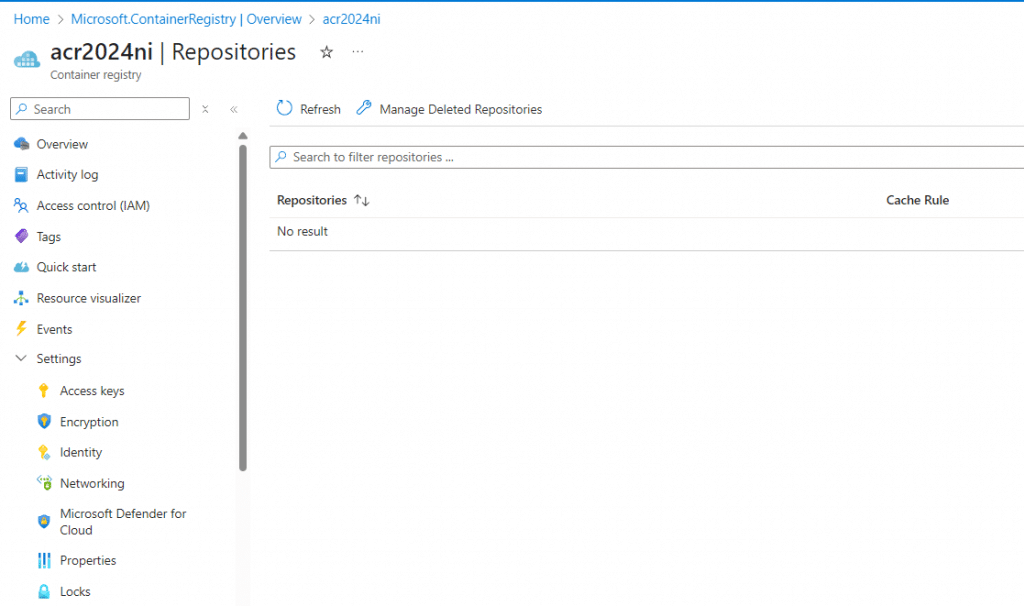
Task: Open the Events lightning item
Action: click(x=54, y=329)
